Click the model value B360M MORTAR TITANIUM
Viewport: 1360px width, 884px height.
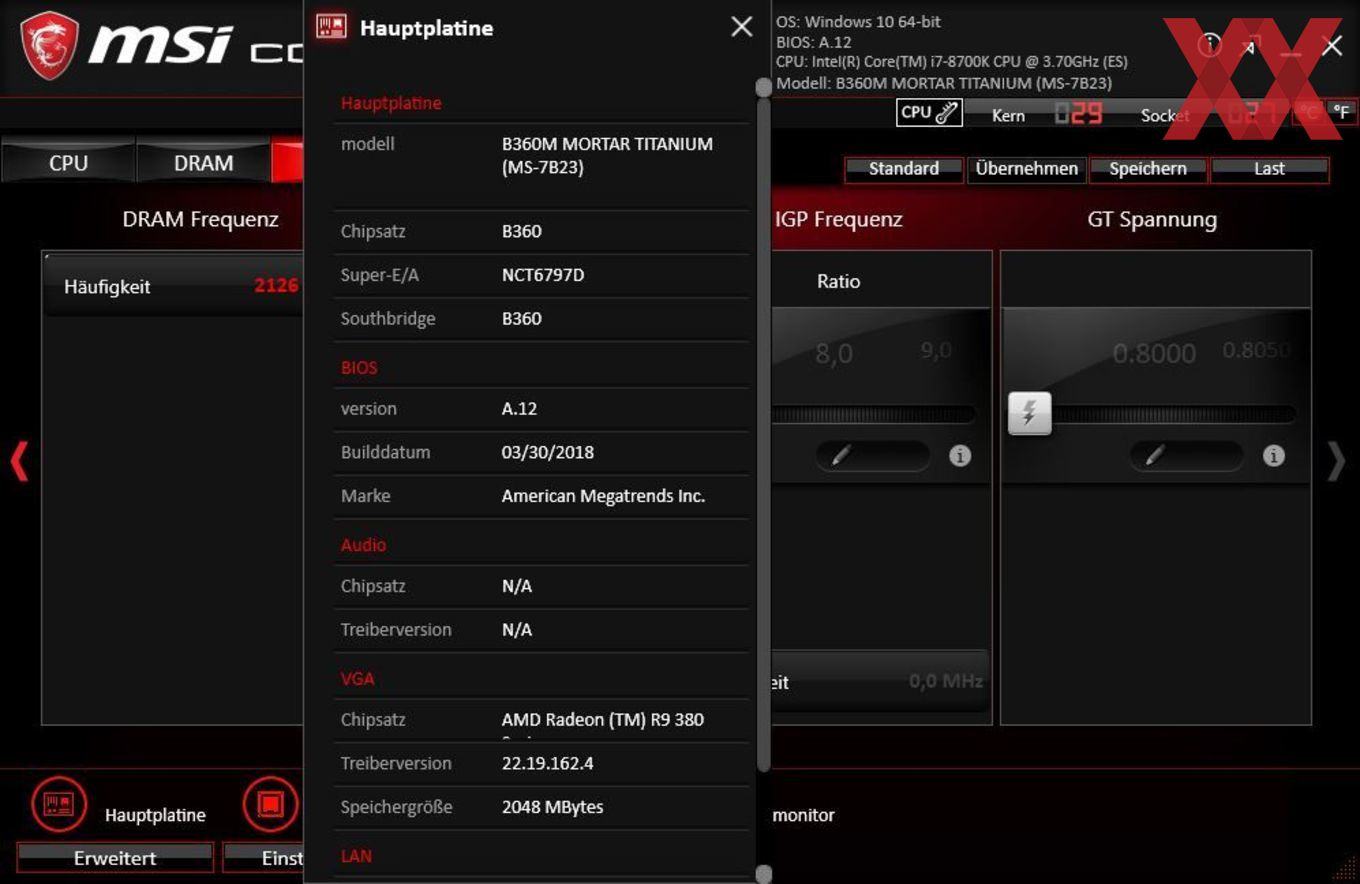[x=607, y=155]
